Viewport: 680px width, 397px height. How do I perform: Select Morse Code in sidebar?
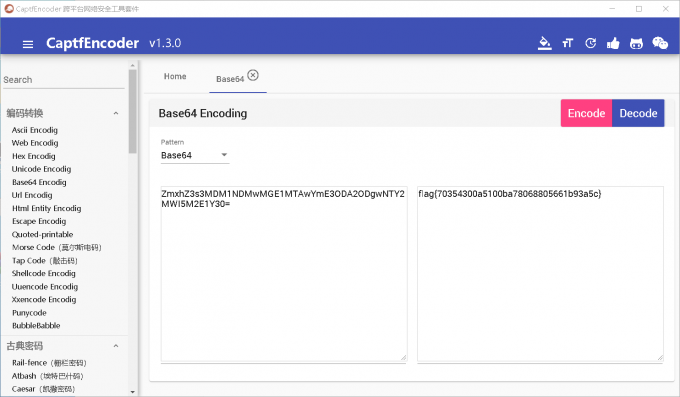tap(56, 247)
